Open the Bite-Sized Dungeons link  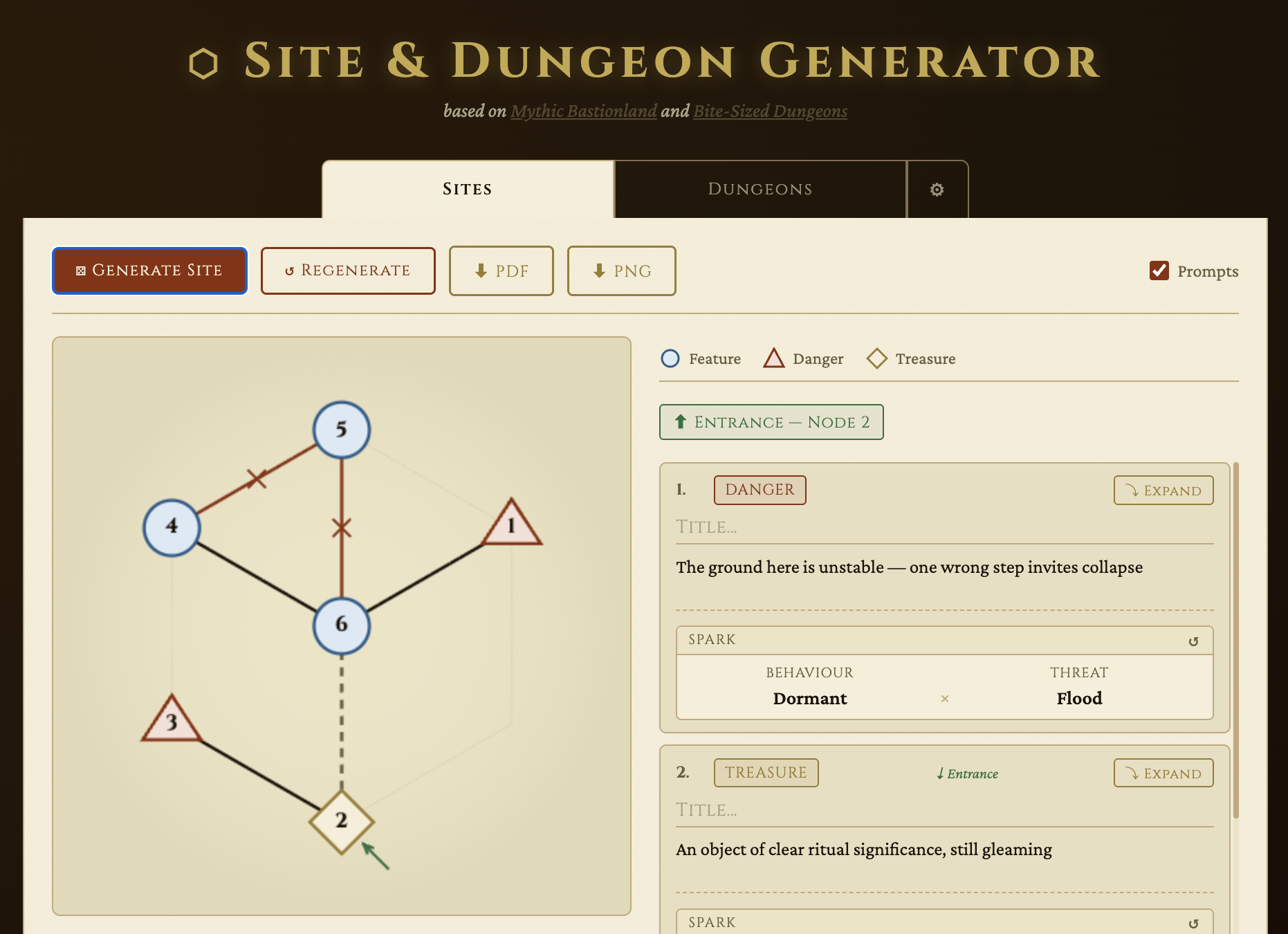[771, 111]
